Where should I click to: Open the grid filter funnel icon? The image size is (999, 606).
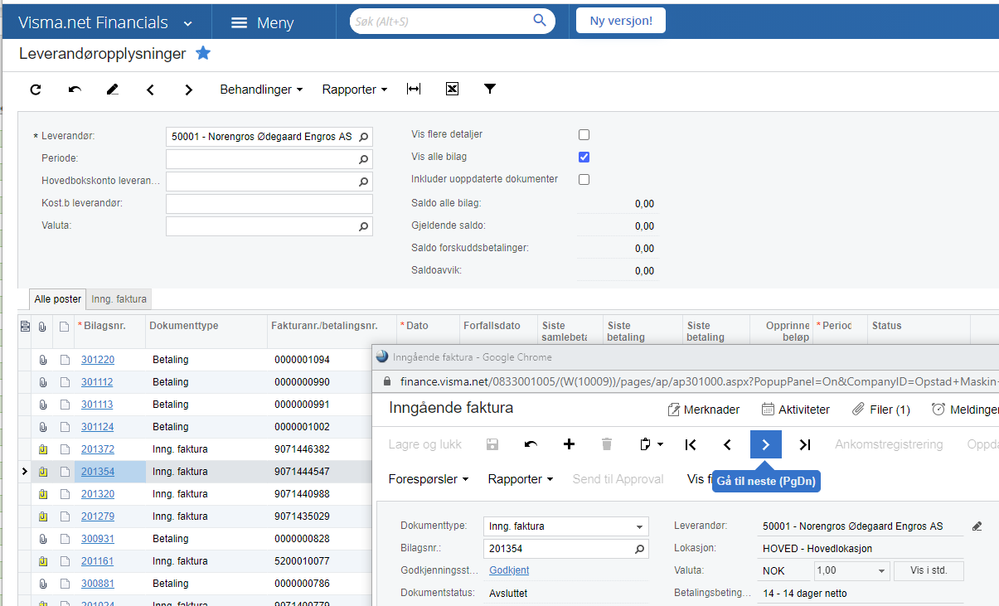point(489,89)
